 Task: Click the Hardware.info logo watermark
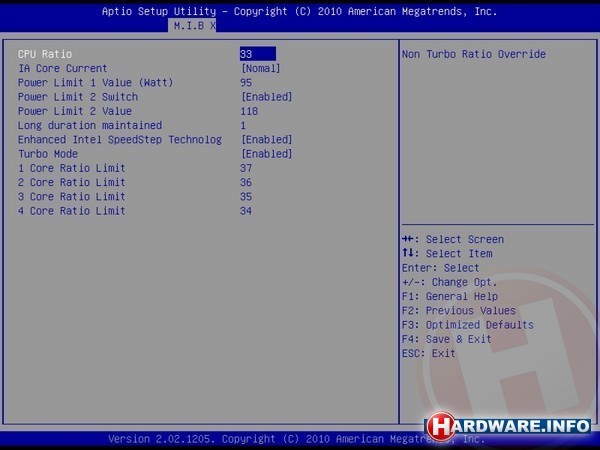click(x=508, y=426)
